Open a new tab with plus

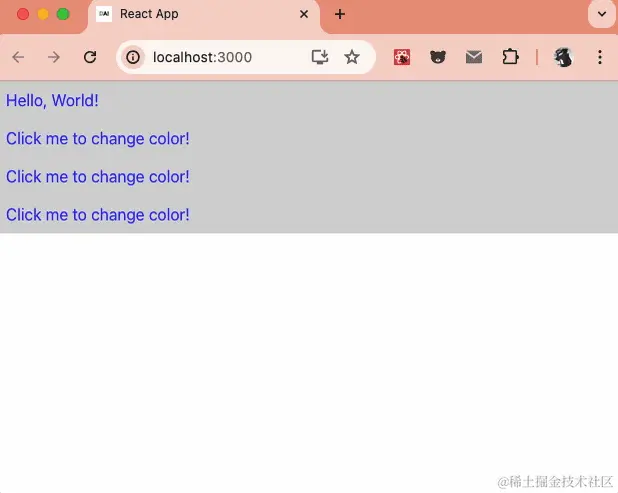pyautogui.click(x=340, y=15)
